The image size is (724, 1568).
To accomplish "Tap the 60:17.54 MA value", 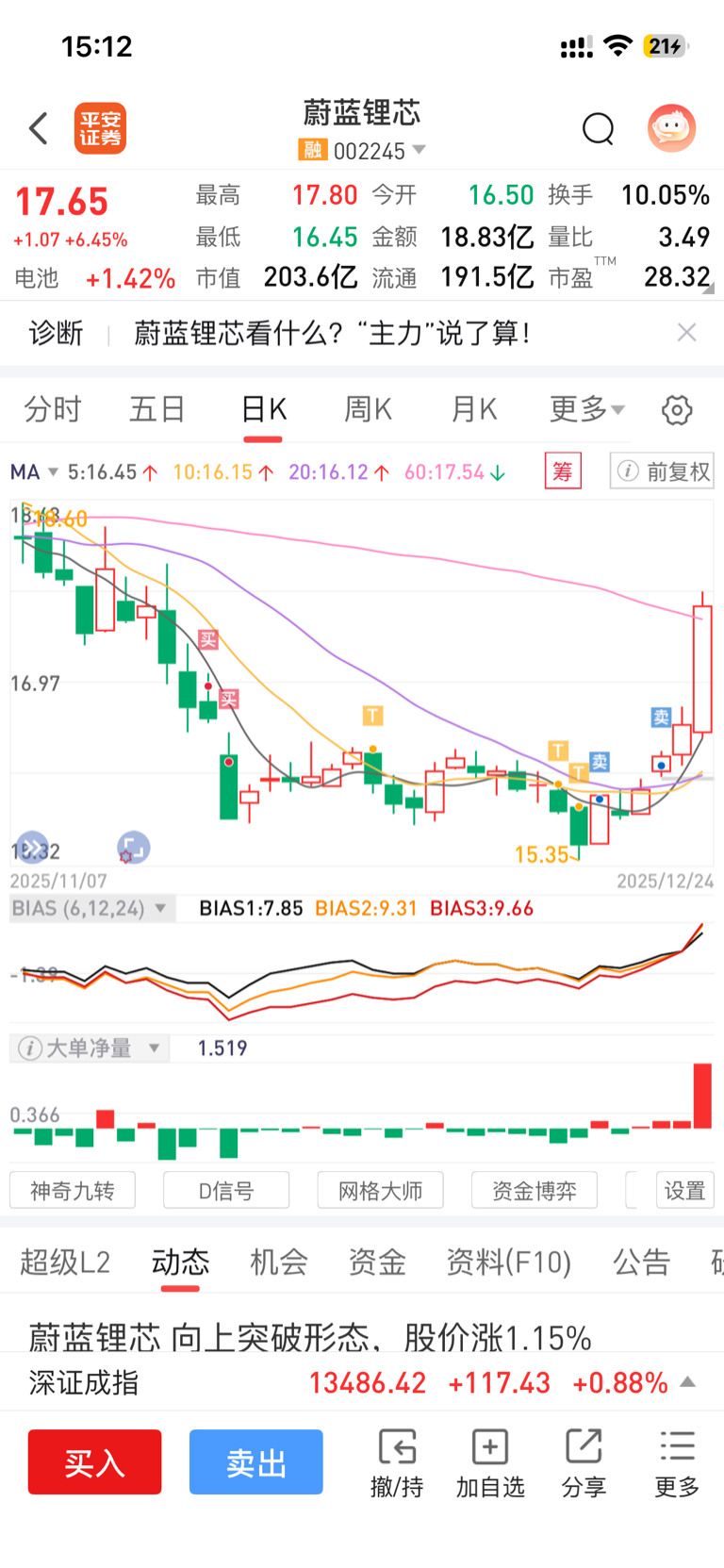I will (x=454, y=471).
